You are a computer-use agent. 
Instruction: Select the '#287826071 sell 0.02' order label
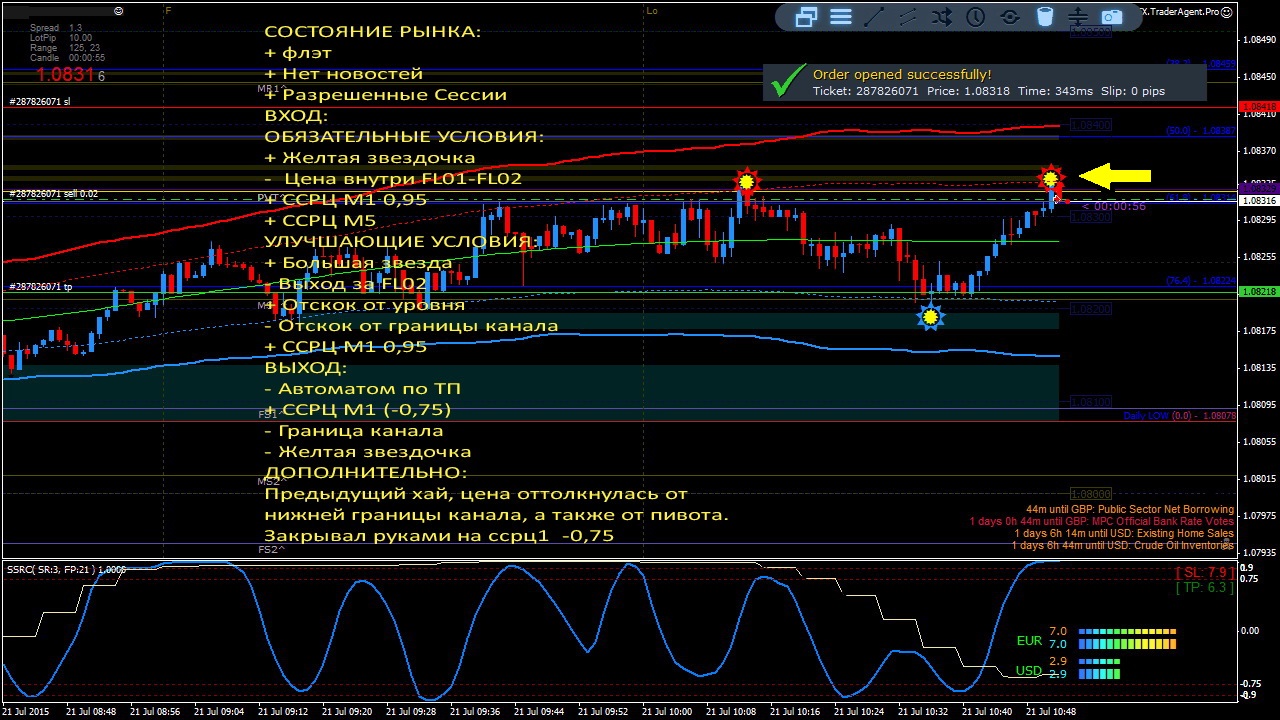(x=54, y=194)
